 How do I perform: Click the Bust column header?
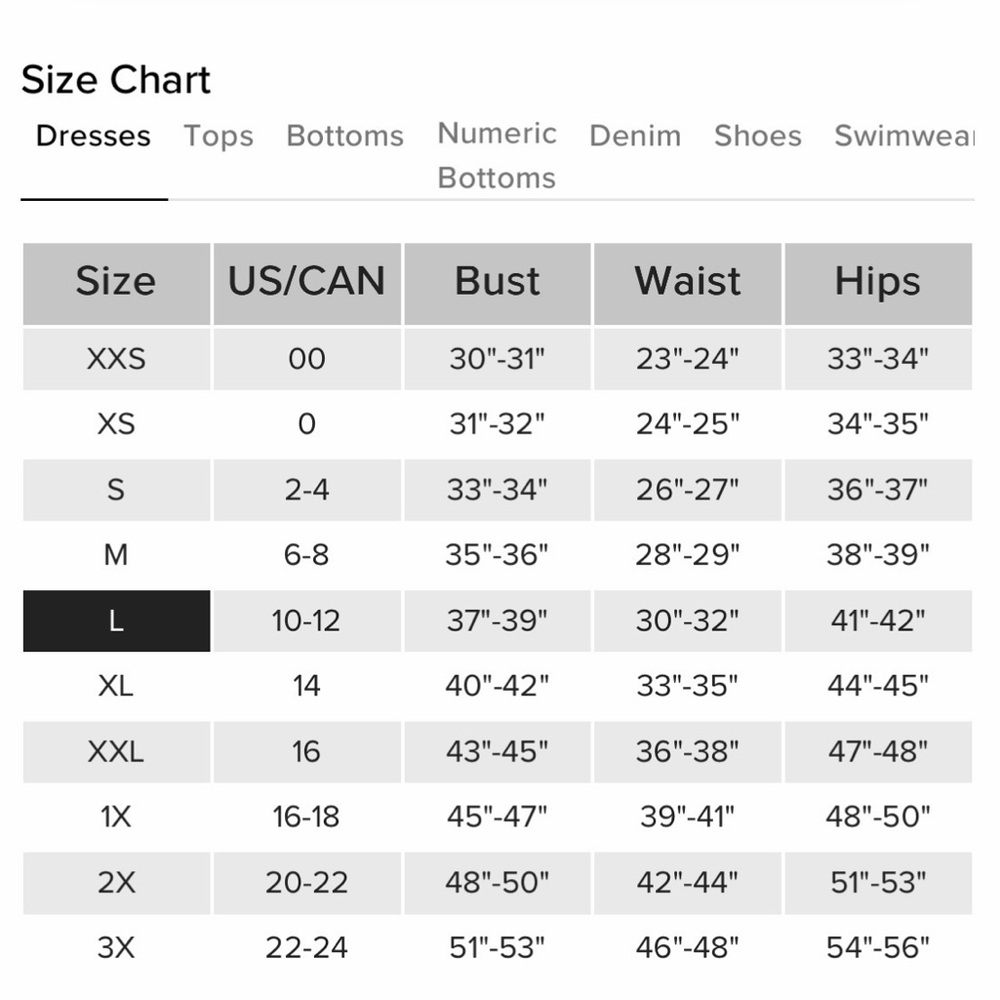(497, 284)
